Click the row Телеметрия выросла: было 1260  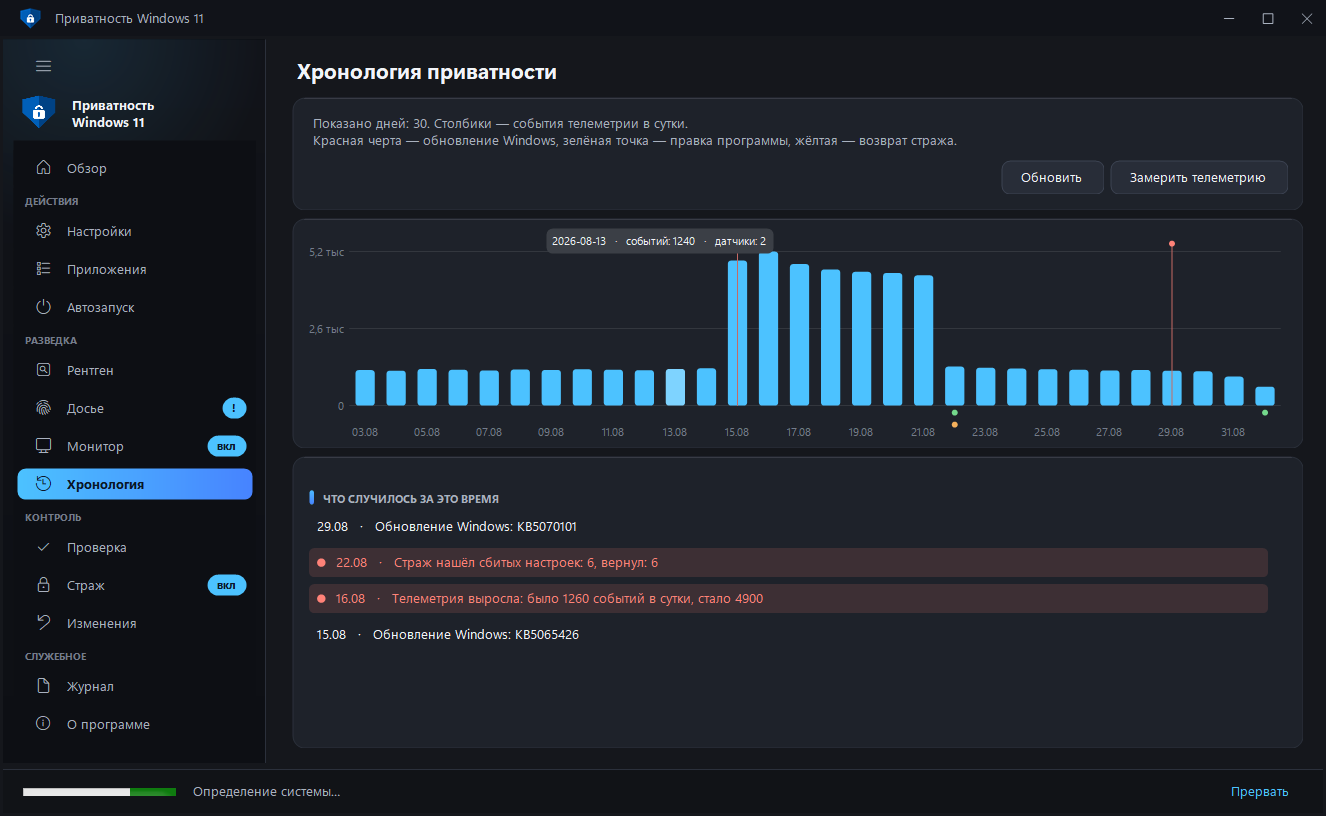pyautogui.click(x=789, y=598)
